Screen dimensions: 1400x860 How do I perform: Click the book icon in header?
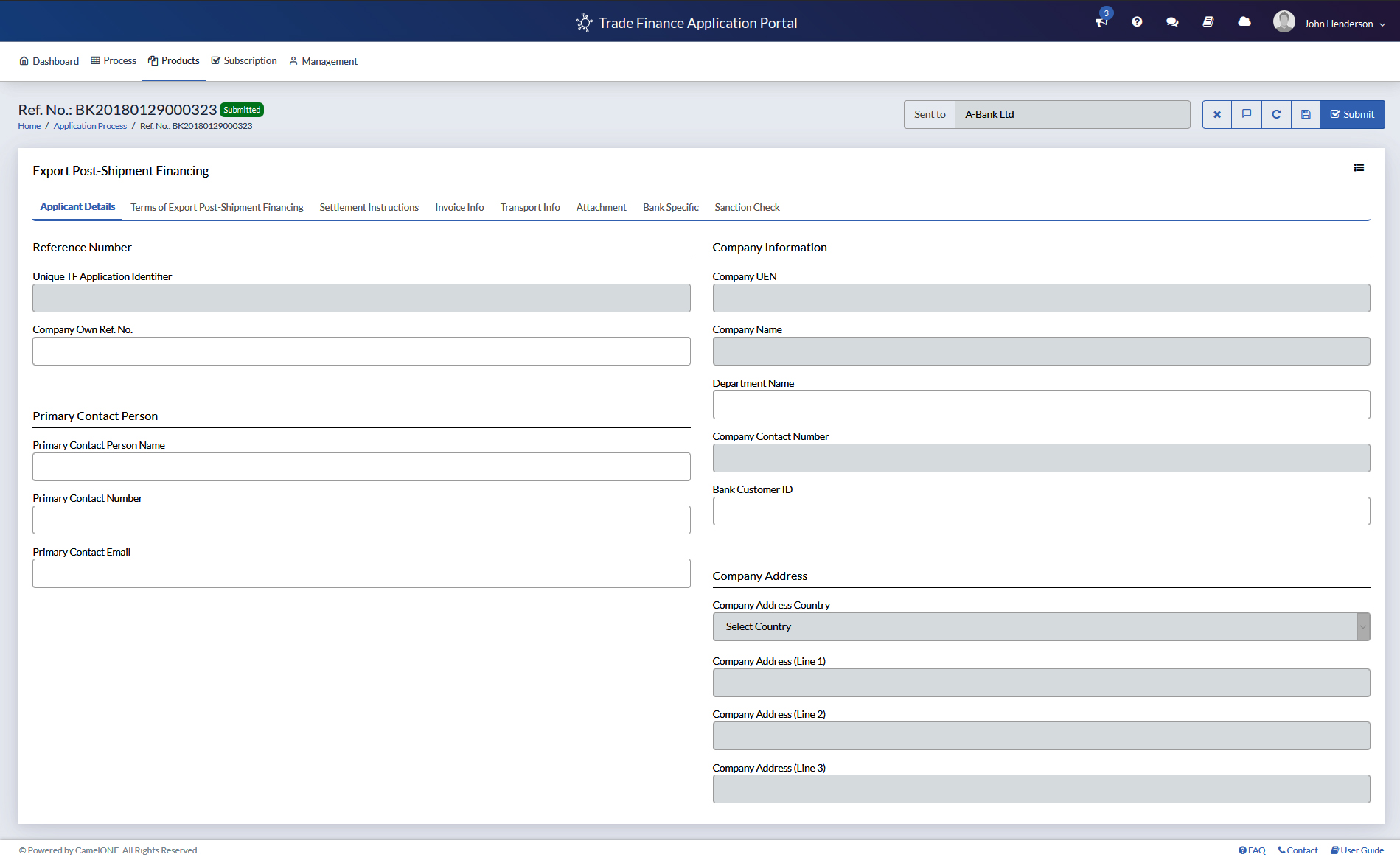[1208, 22]
